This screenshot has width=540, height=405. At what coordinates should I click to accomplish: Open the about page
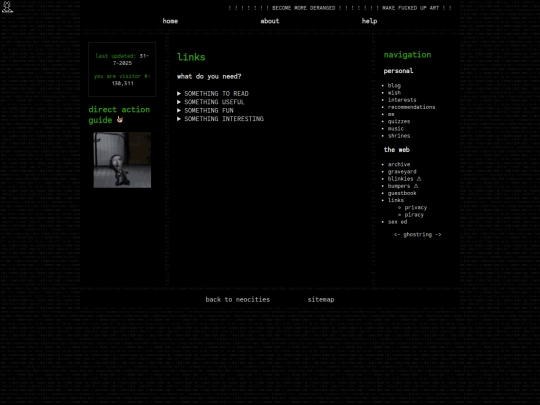[x=270, y=21]
